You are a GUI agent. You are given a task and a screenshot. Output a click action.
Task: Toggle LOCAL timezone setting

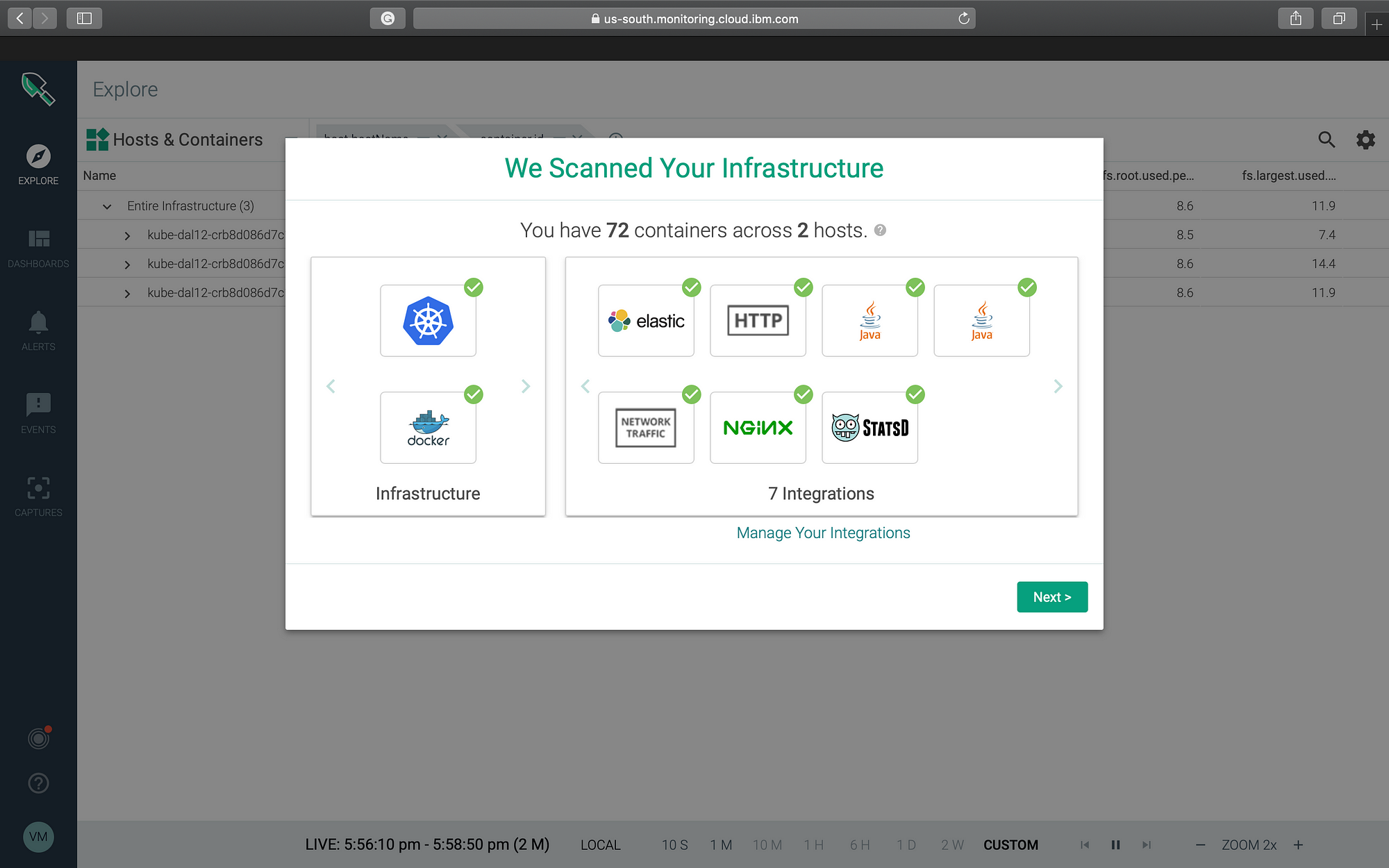click(600, 845)
